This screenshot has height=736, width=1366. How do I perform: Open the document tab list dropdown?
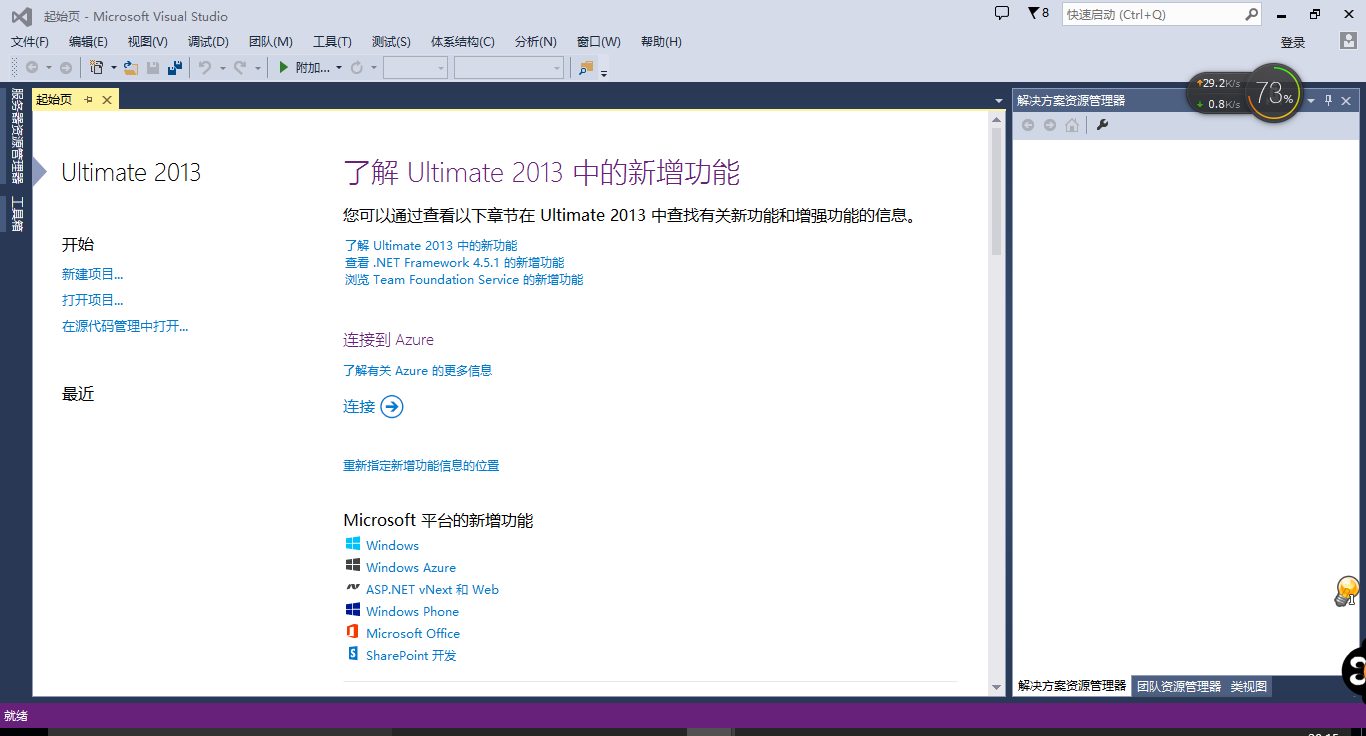point(999,101)
